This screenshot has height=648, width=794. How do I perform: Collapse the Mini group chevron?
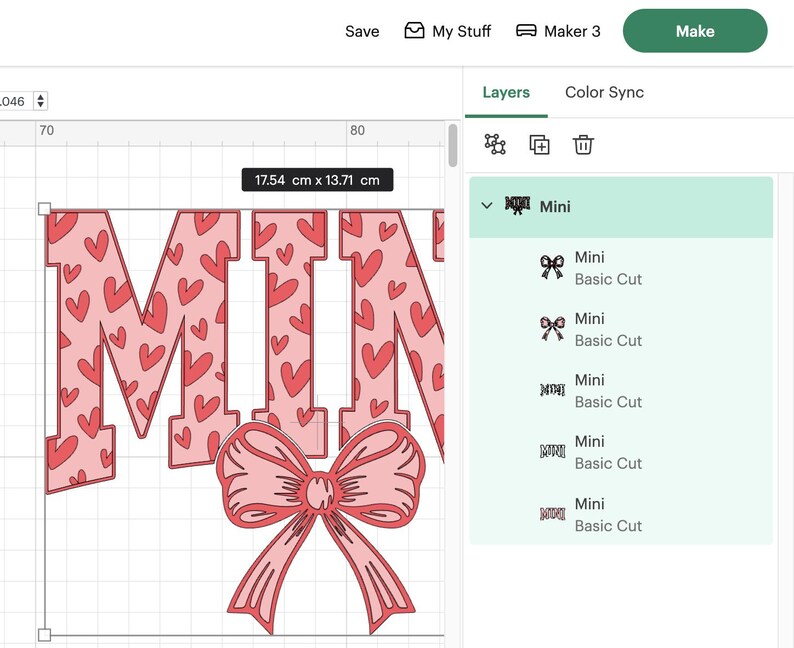(x=487, y=206)
